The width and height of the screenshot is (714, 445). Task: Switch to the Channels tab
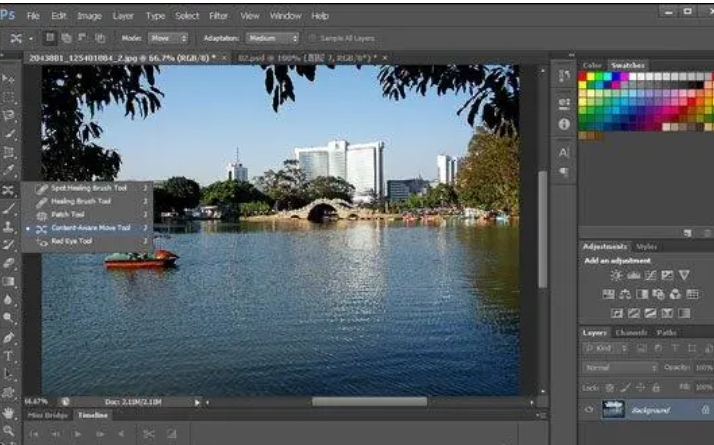pyautogui.click(x=631, y=332)
